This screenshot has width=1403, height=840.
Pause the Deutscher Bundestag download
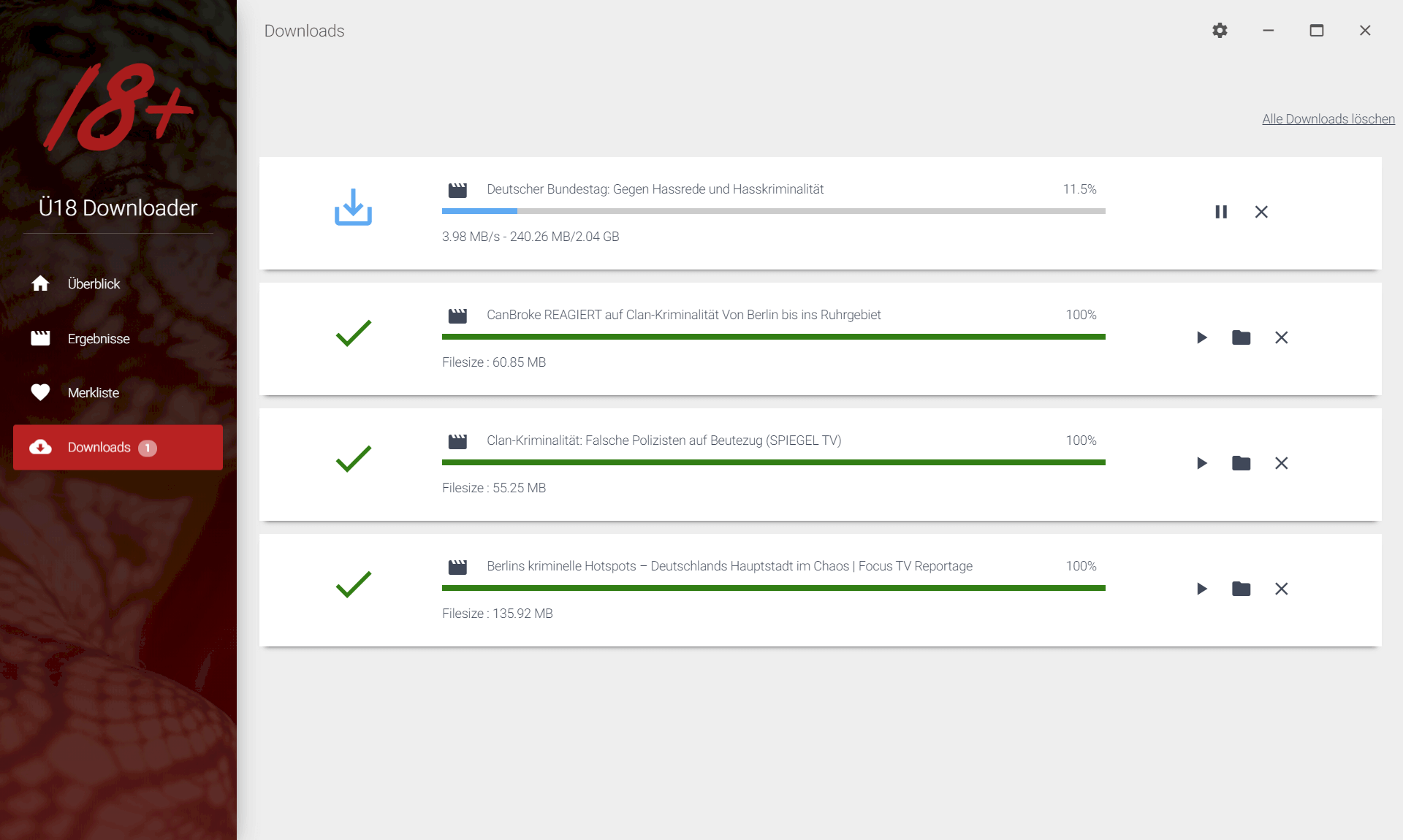pos(1221,212)
